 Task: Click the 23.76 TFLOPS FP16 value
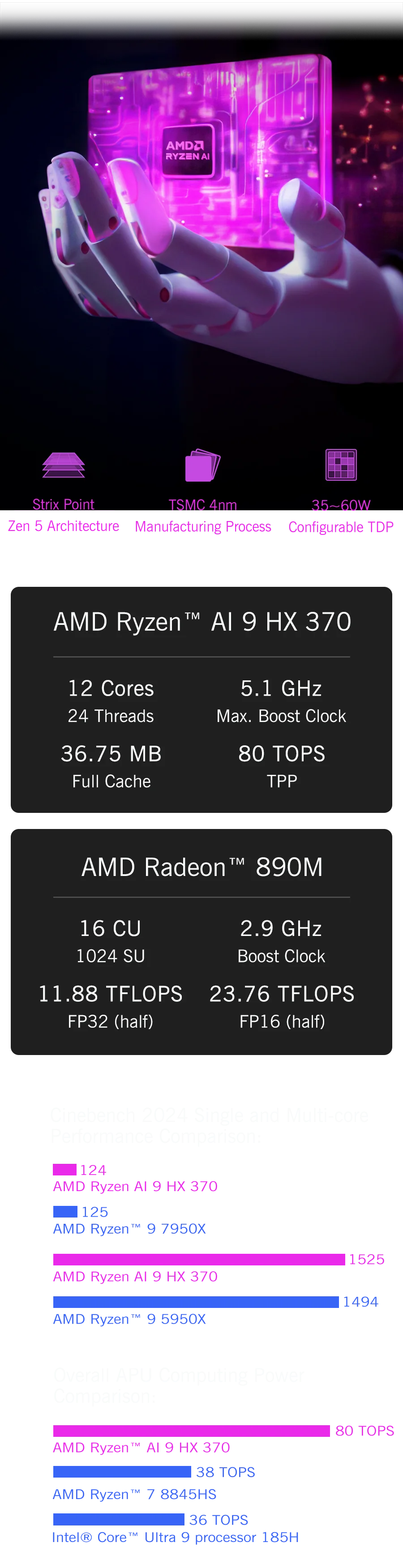click(281, 994)
